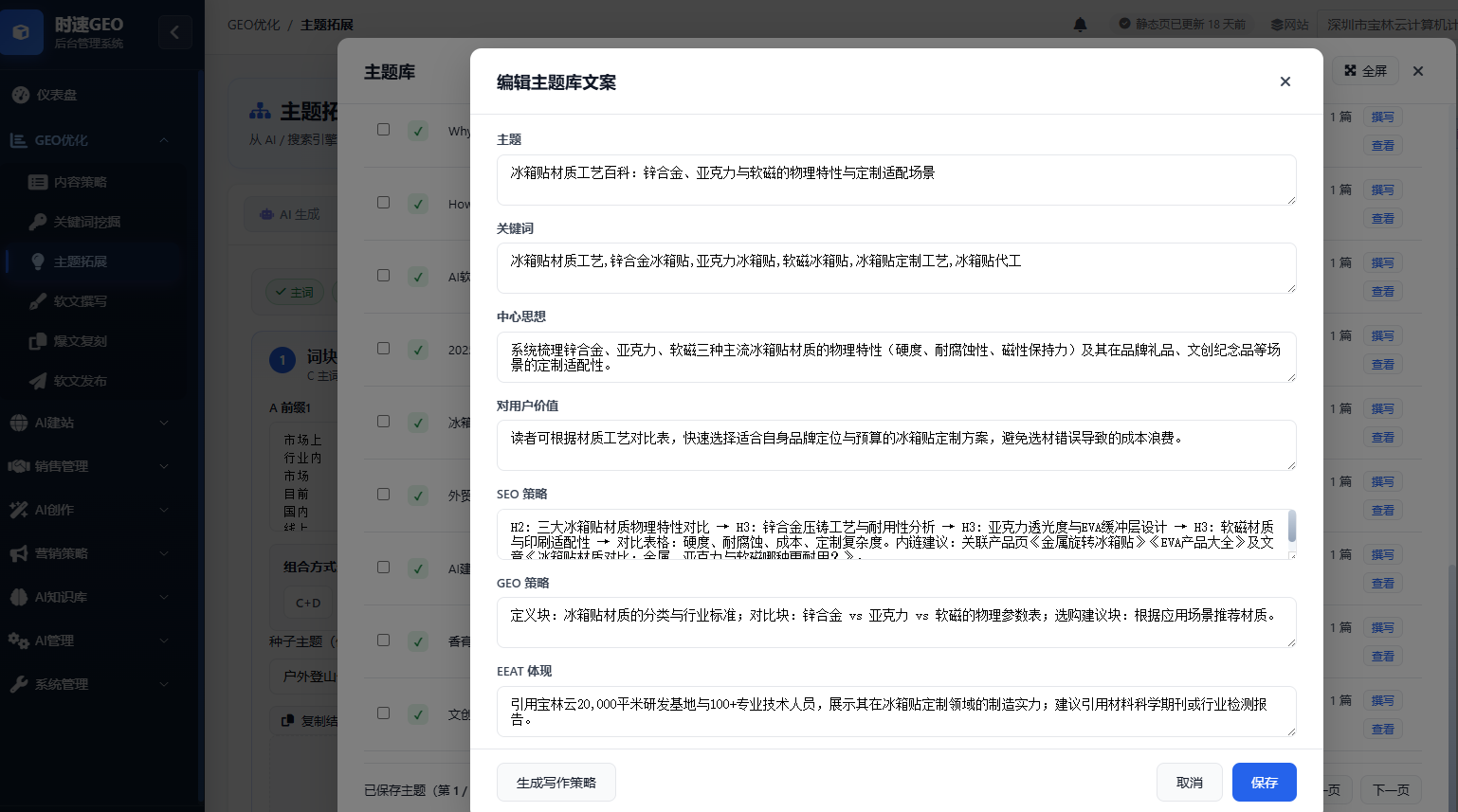Click the AI管理 gears icon
This screenshot has width=1458, height=812.
19,641
